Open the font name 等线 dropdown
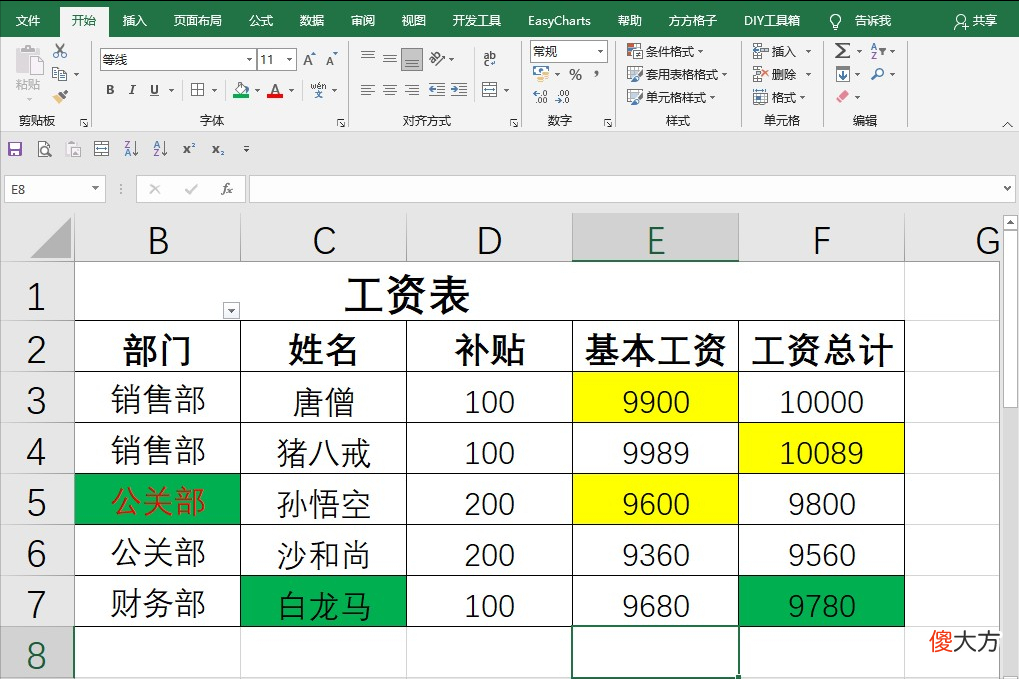The height and width of the screenshot is (679, 1019). coord(249,60)
